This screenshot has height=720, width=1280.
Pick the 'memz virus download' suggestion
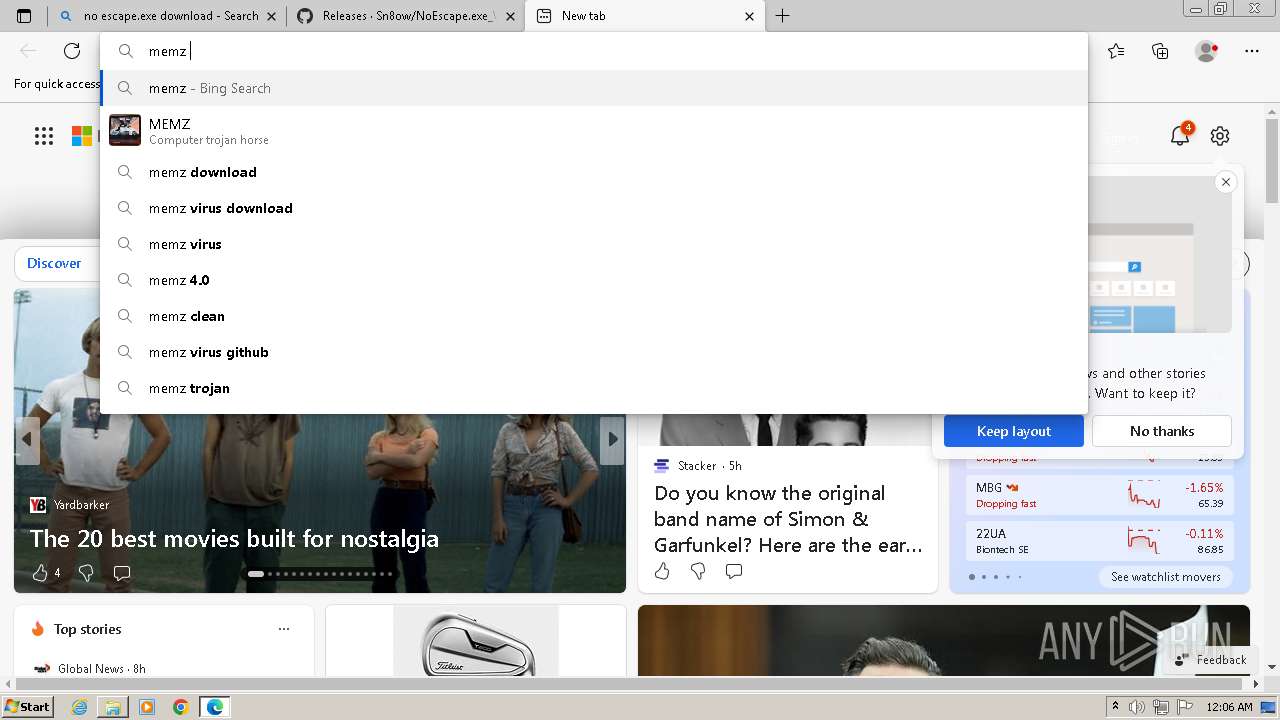pyautogui.click(x=594, y=208)
